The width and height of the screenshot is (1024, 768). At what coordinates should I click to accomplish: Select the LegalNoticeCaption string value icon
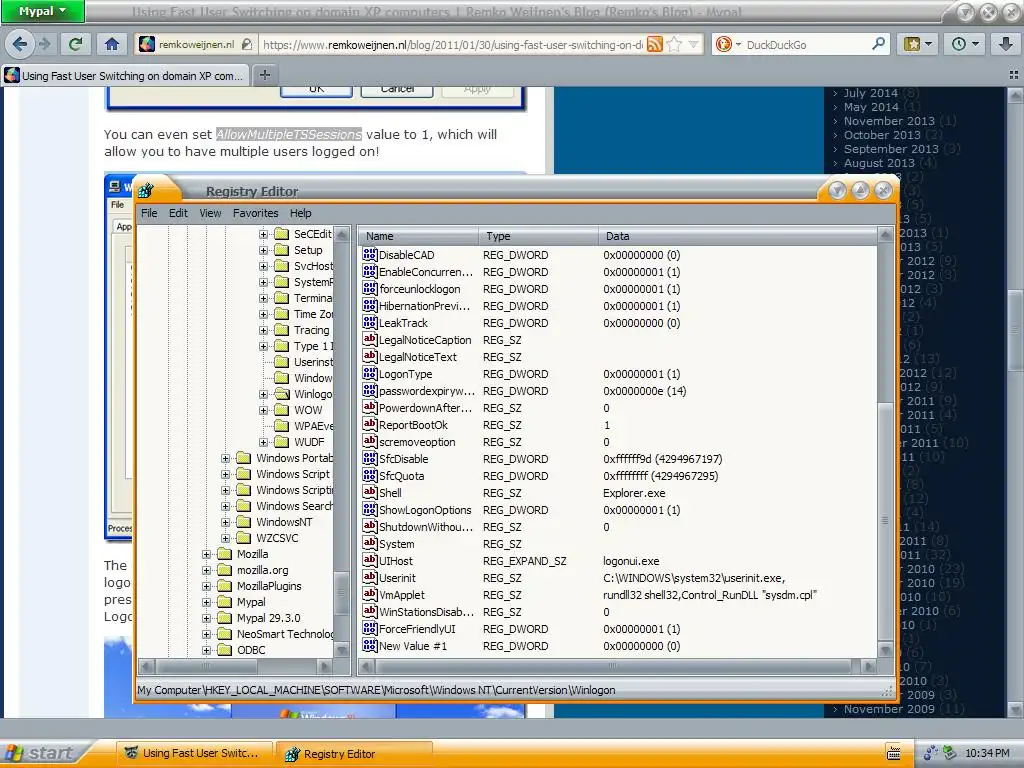[x=370, y=340]
